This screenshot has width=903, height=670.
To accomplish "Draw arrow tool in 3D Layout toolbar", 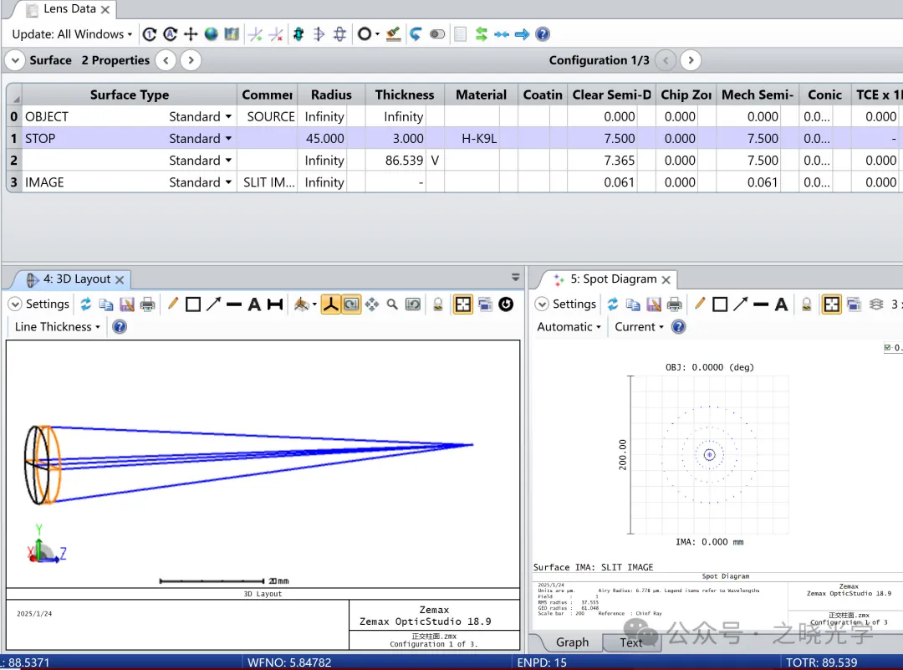I will pyautogui.click(x=214, y=304).
